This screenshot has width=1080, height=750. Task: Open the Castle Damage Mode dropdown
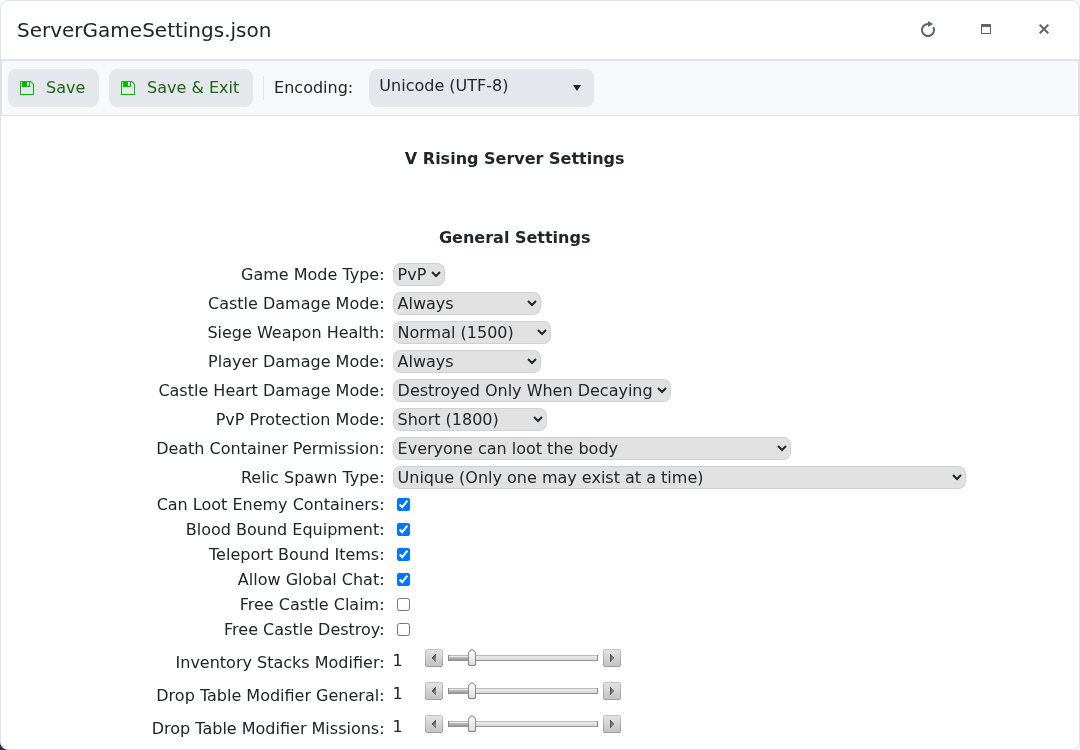click(x=467, y=303)
